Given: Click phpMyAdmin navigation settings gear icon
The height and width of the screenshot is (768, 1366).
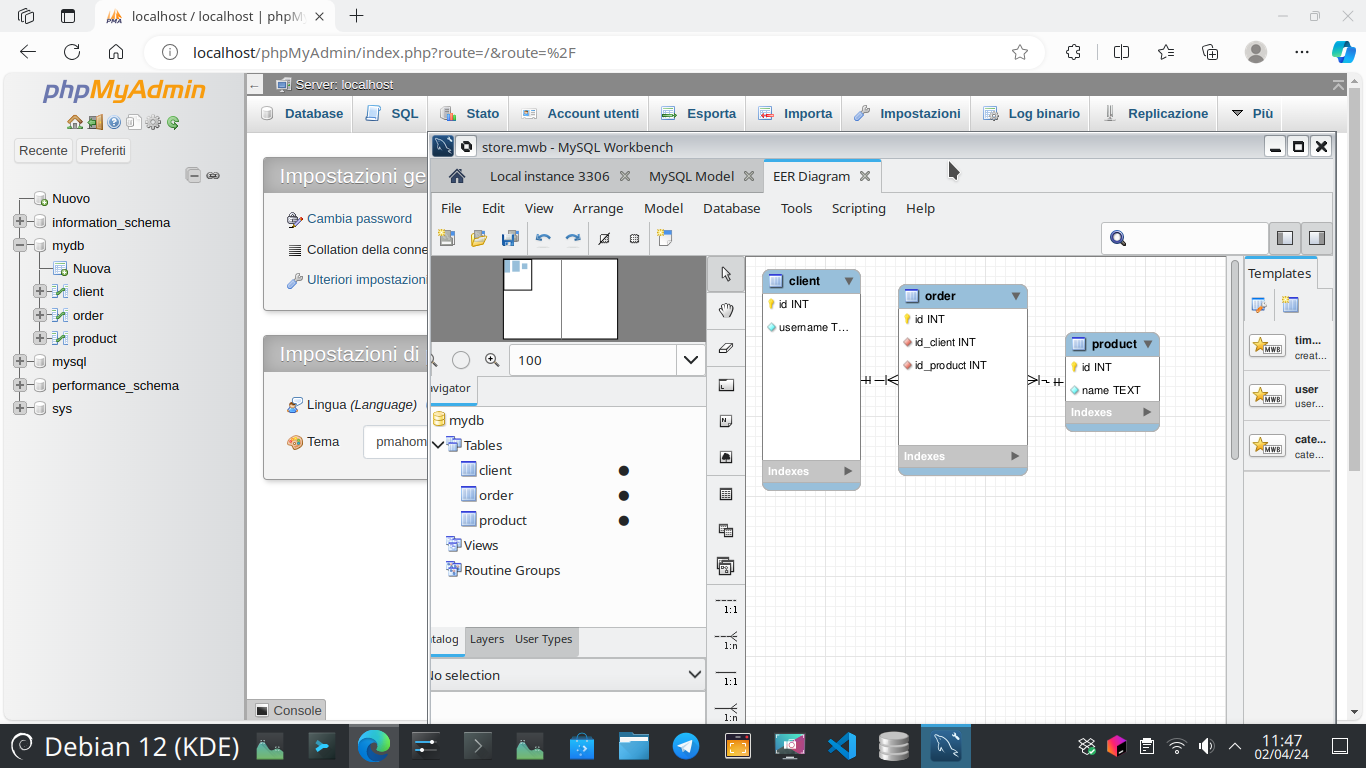Looking at the screenshot, I should pos(153,122).
